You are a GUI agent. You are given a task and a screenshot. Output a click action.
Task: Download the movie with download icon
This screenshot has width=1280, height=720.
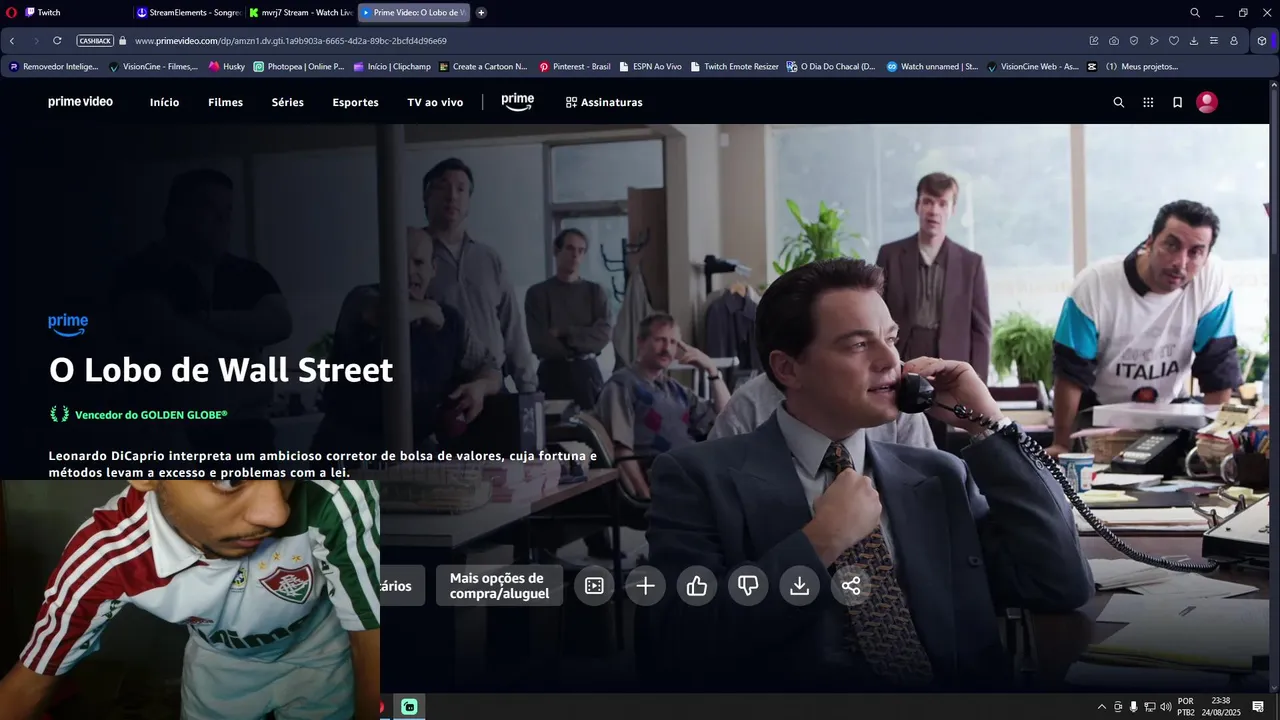[799, 586]
